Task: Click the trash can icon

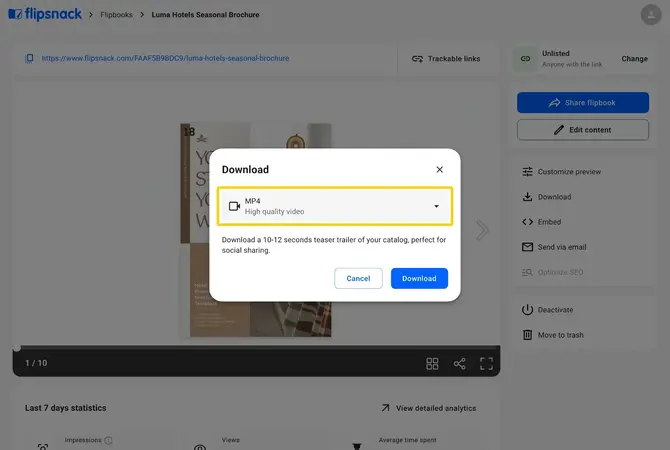Action: [x=527, y=335]
